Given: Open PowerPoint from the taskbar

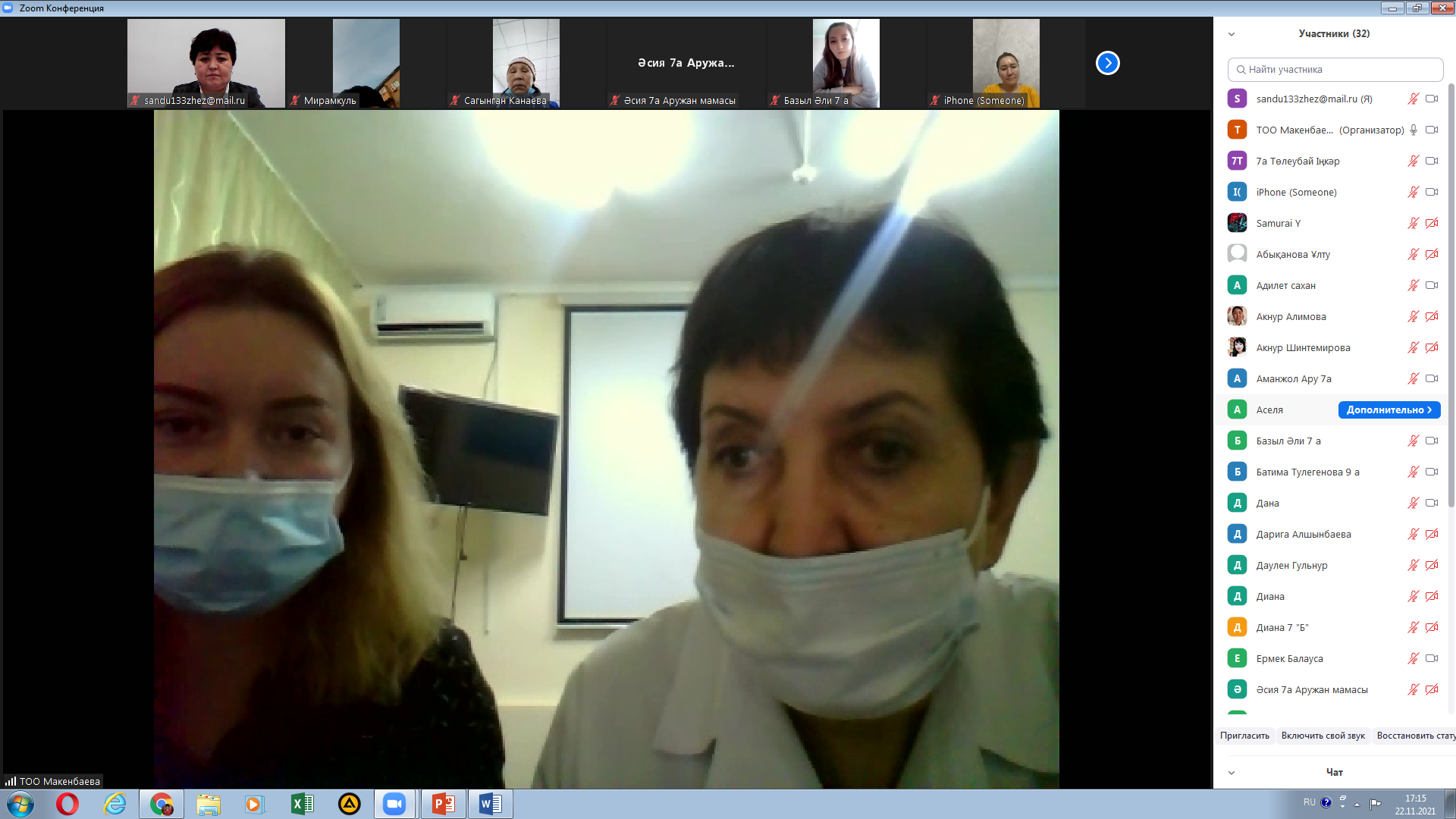Looking at the screenshot, I should (x=443, y=804).
